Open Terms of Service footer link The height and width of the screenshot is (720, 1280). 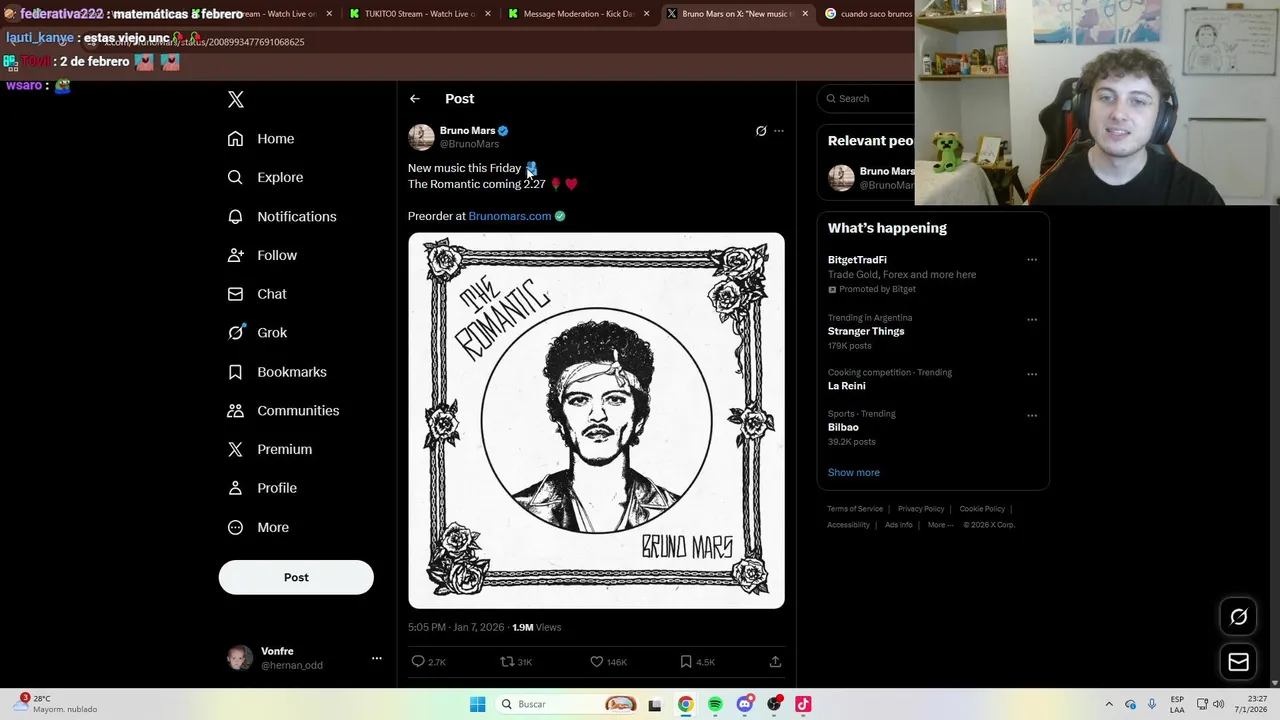pos(855,509)
